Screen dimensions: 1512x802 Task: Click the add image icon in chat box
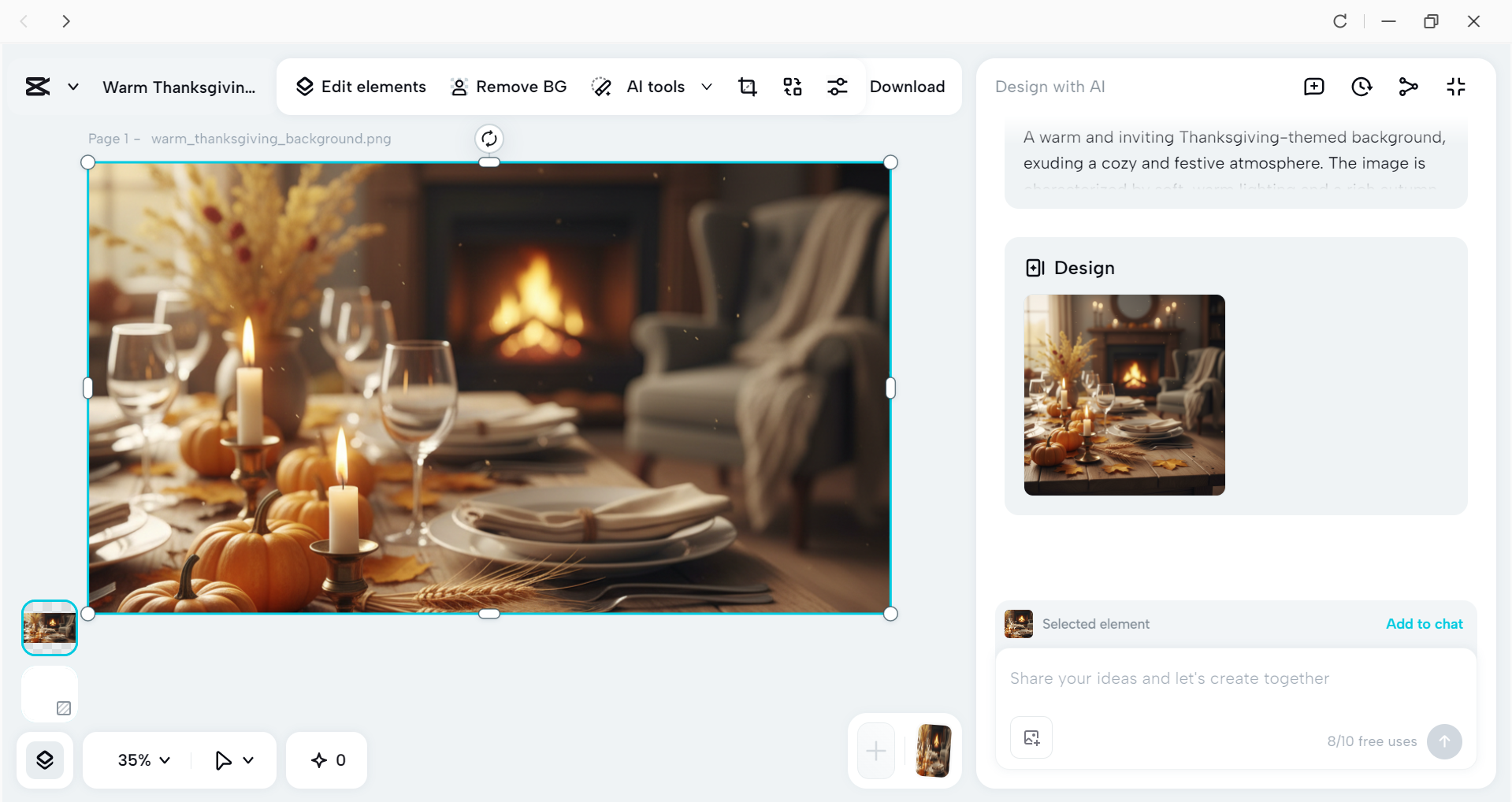(x=1031, y=737)
